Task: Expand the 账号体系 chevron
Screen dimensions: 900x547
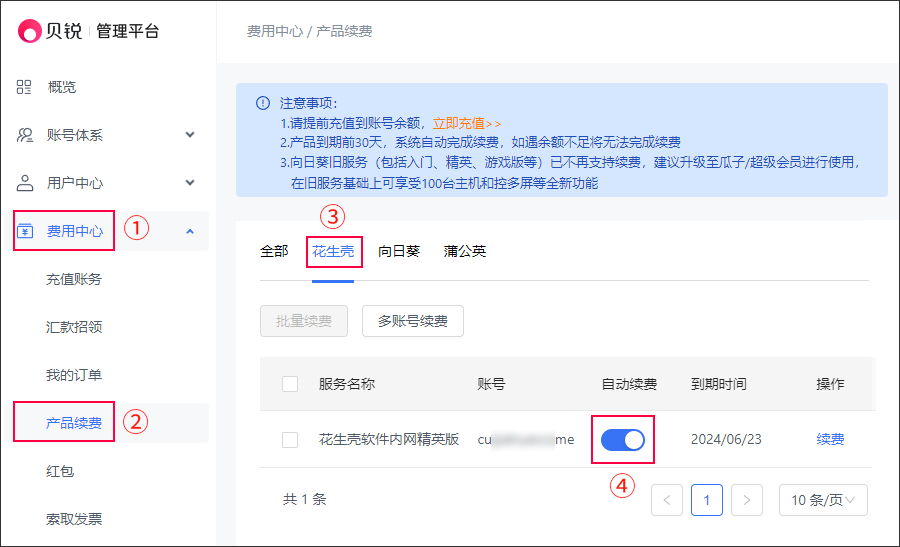Action: [190, 135]
